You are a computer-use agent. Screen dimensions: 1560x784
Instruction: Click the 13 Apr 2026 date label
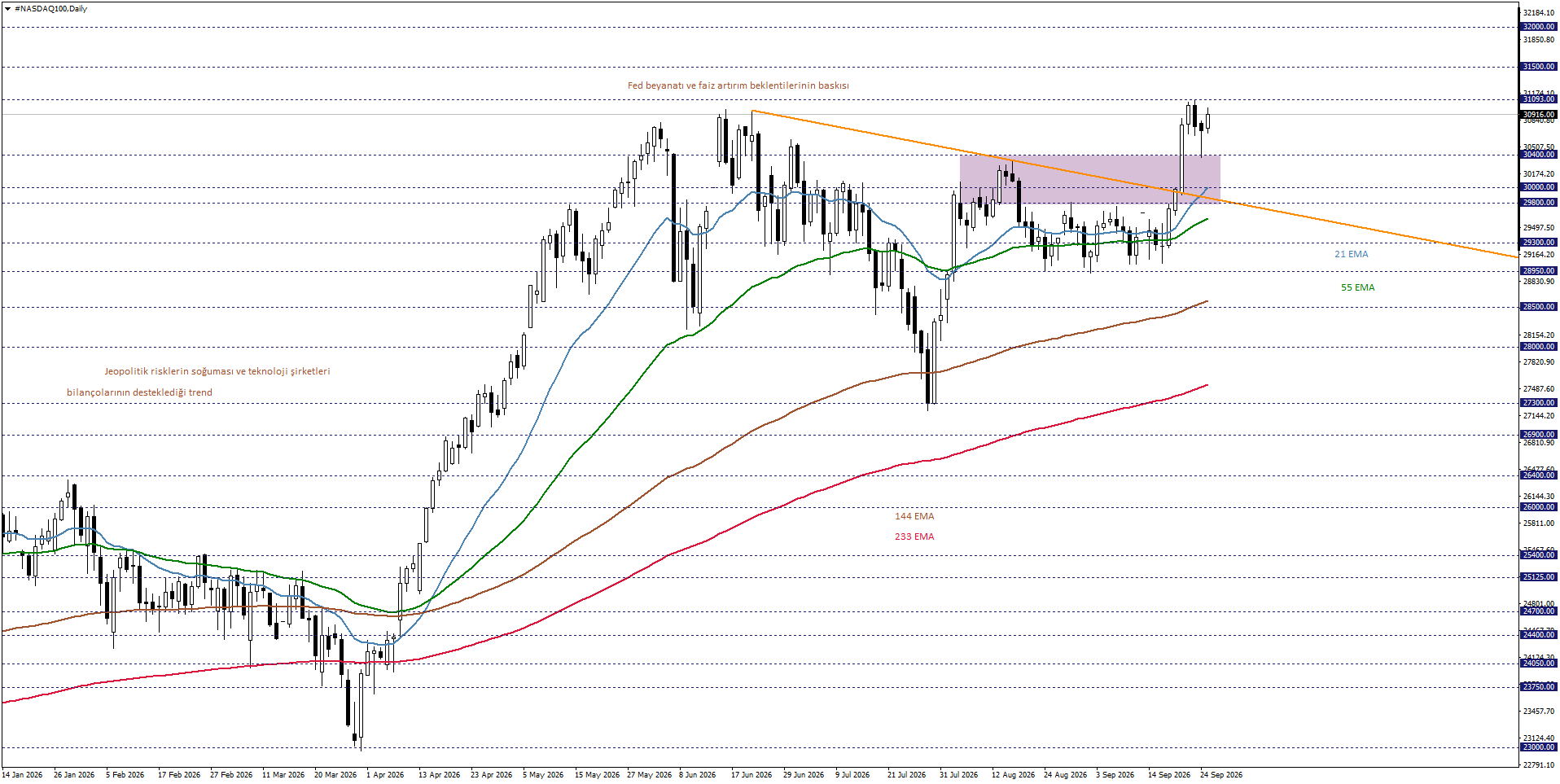(x=440, y=775)
